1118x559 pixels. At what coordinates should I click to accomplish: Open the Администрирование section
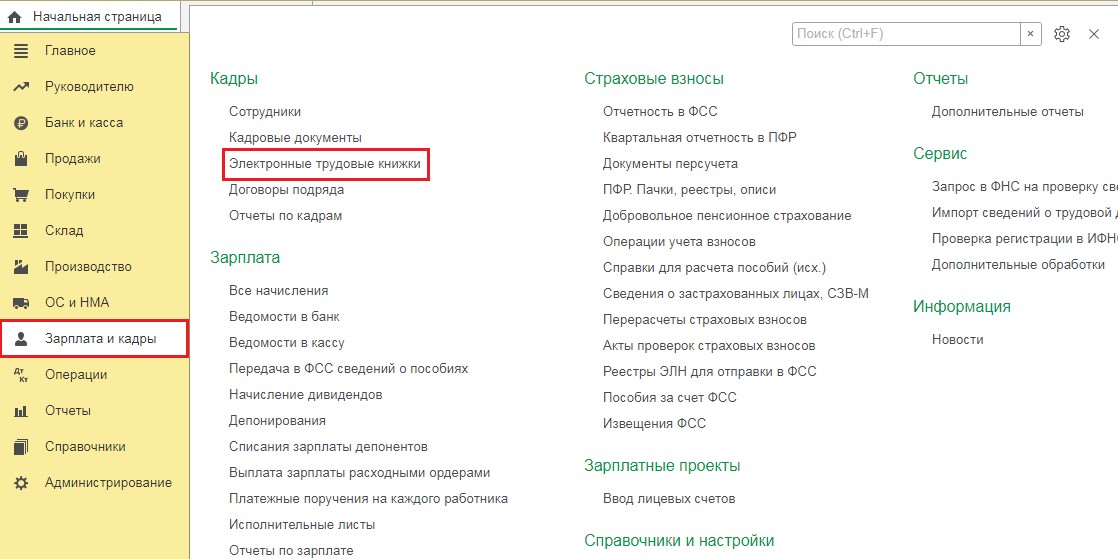click(x=108, y=483)
